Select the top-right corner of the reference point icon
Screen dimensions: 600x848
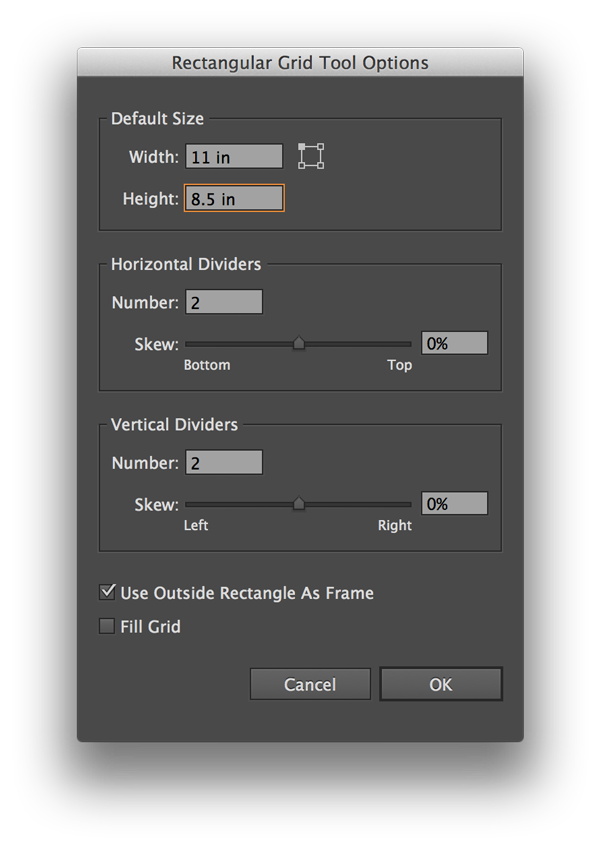(x=321, y=146)
